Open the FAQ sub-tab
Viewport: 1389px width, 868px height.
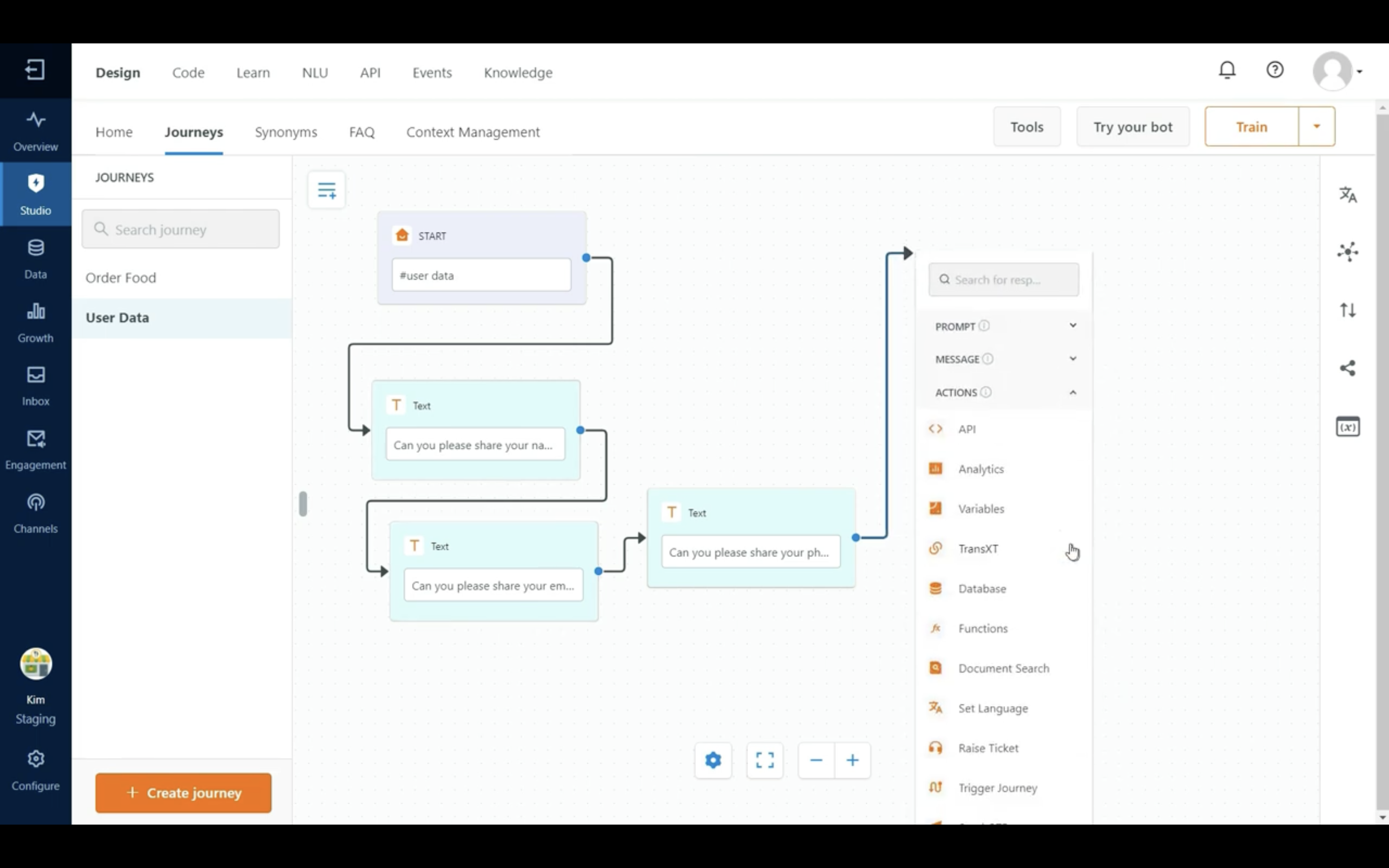pos(362,132)
